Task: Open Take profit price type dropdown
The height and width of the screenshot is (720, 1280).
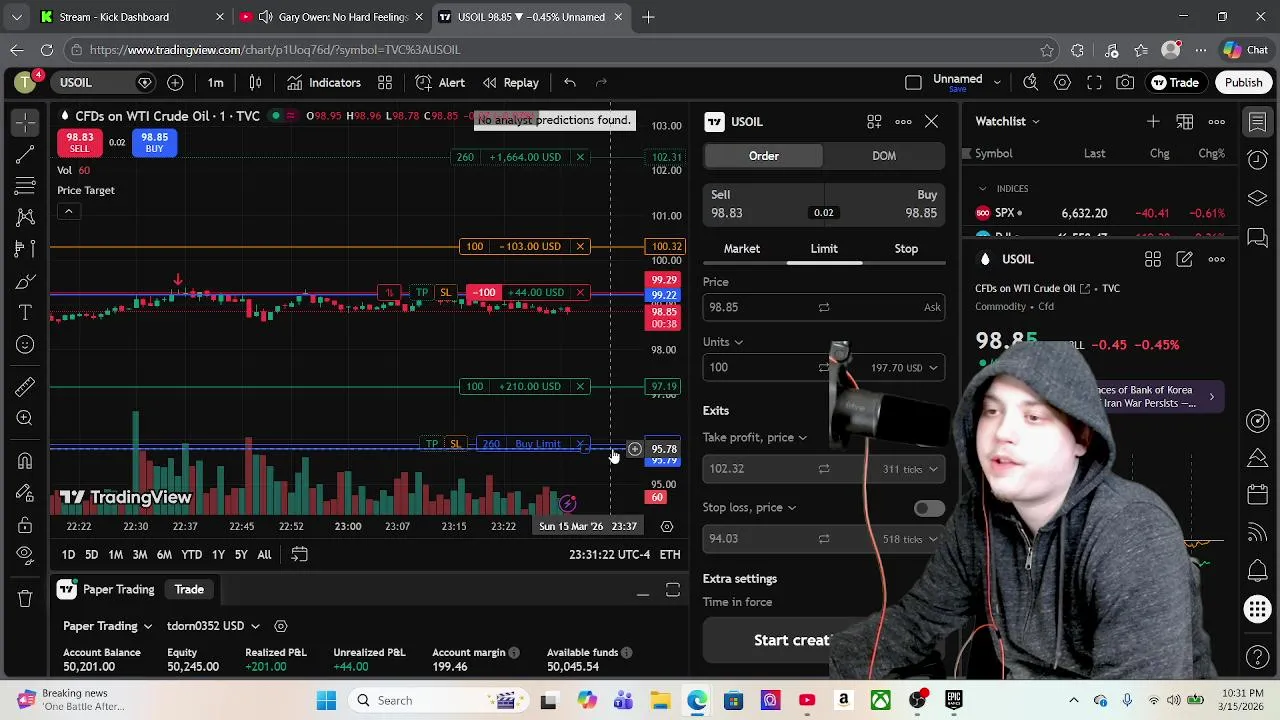Action: pyautogui.click(x=755, y=437)
